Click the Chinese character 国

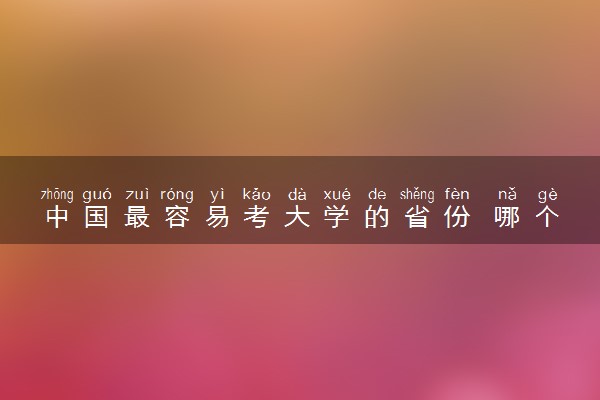[97, 217]
